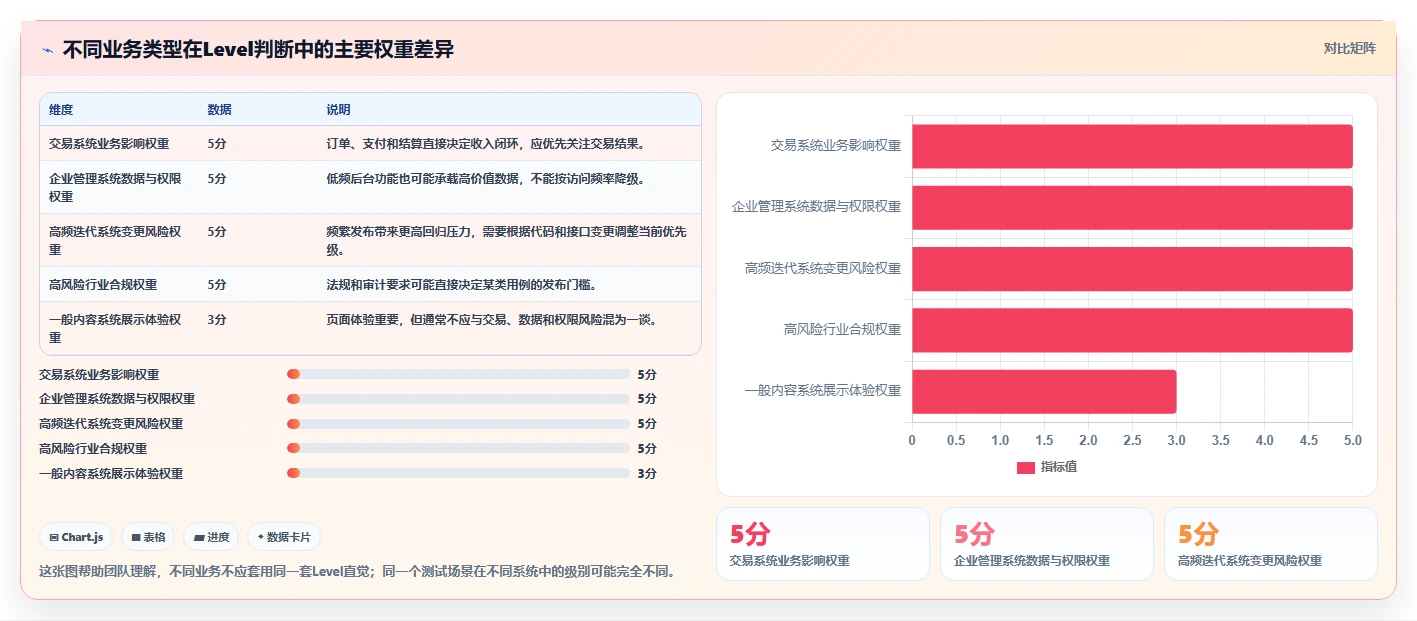Click the 5.0 axis tick label

pyautogui.click(x=1352, y=440)
